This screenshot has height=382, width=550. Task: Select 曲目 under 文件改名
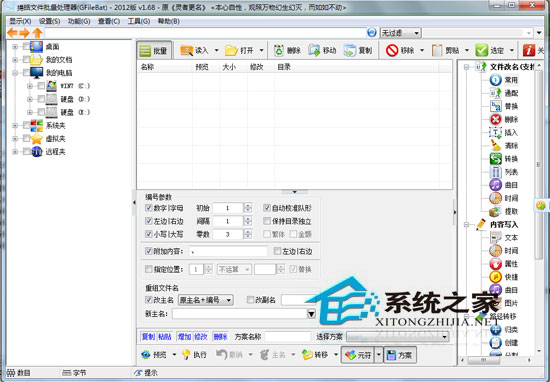[x=503, y=185]
